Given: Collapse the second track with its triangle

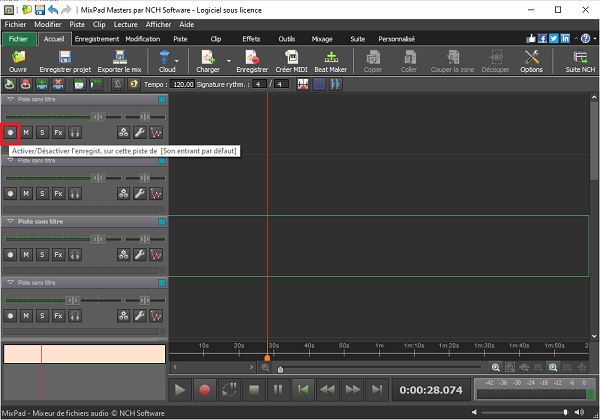Looking at the screenshot, I should pyautogui.click(x=10, y=161).
